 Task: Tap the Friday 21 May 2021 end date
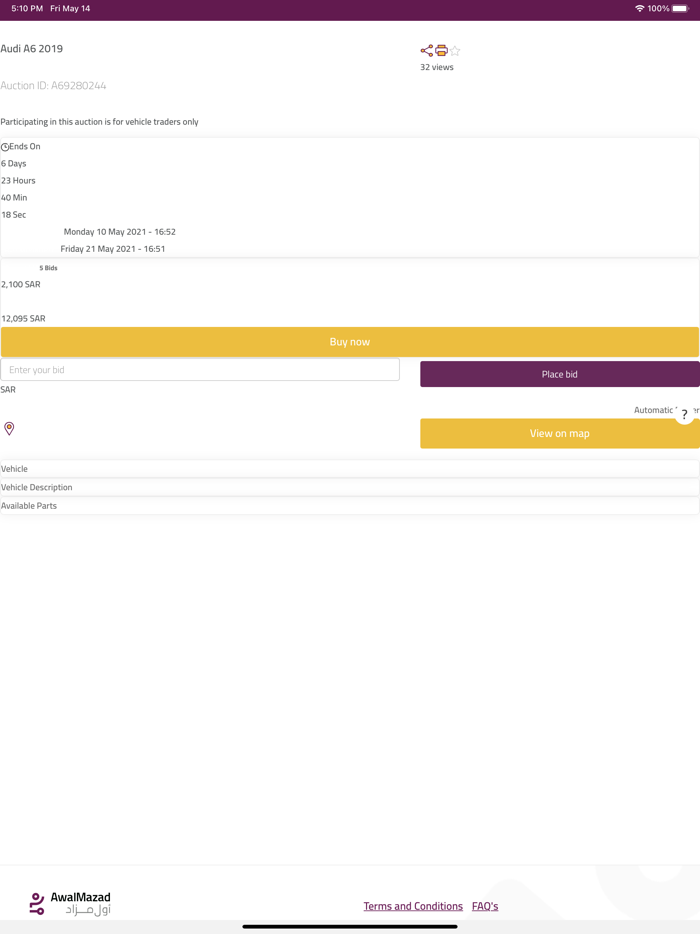coord(113,249)
